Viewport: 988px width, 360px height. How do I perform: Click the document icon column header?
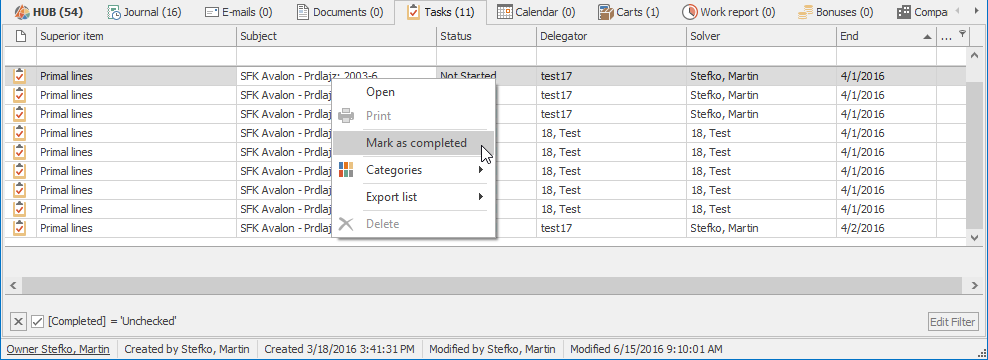coord(21,37)
